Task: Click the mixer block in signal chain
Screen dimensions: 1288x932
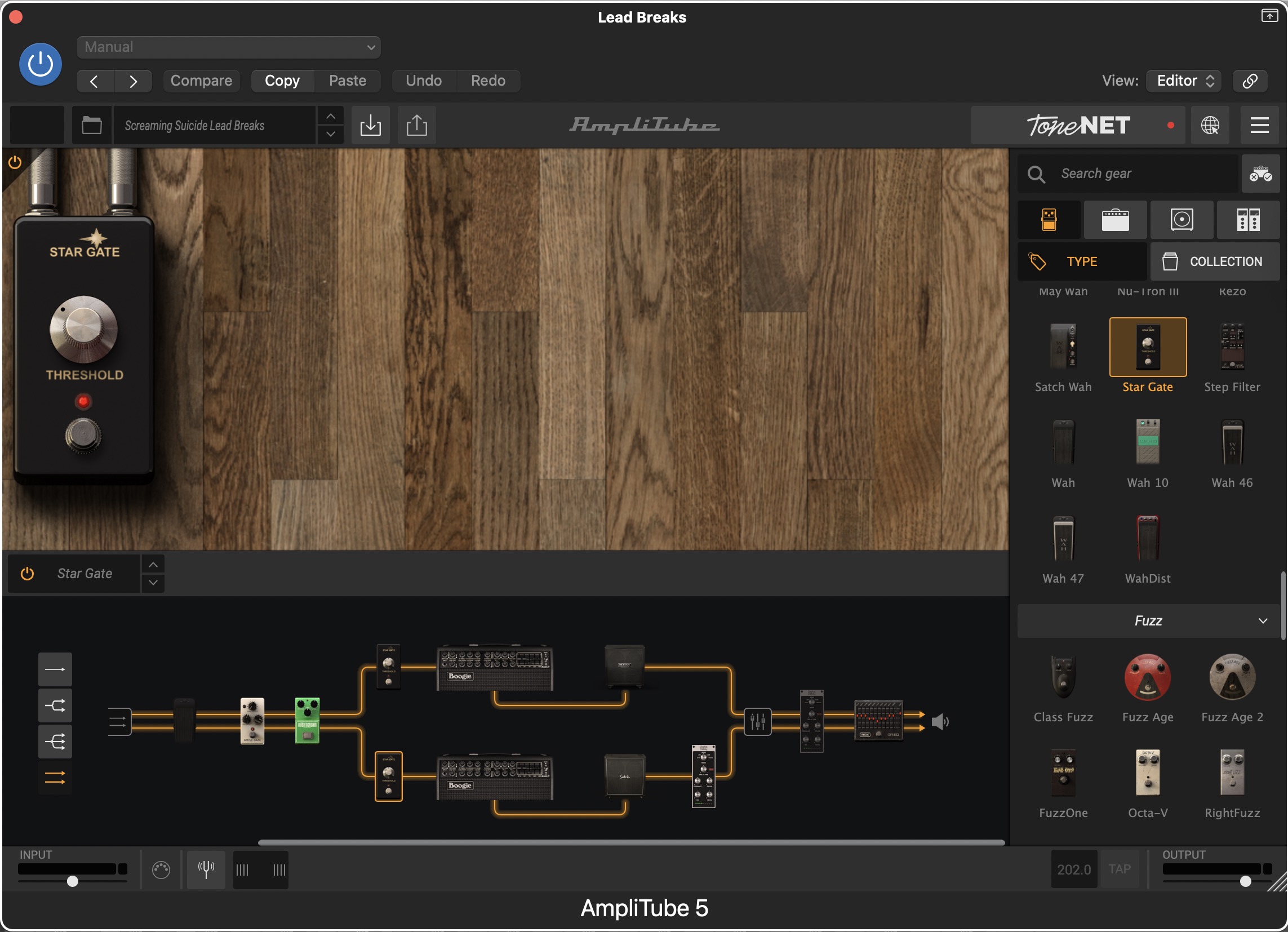Action: coord(758,722)
